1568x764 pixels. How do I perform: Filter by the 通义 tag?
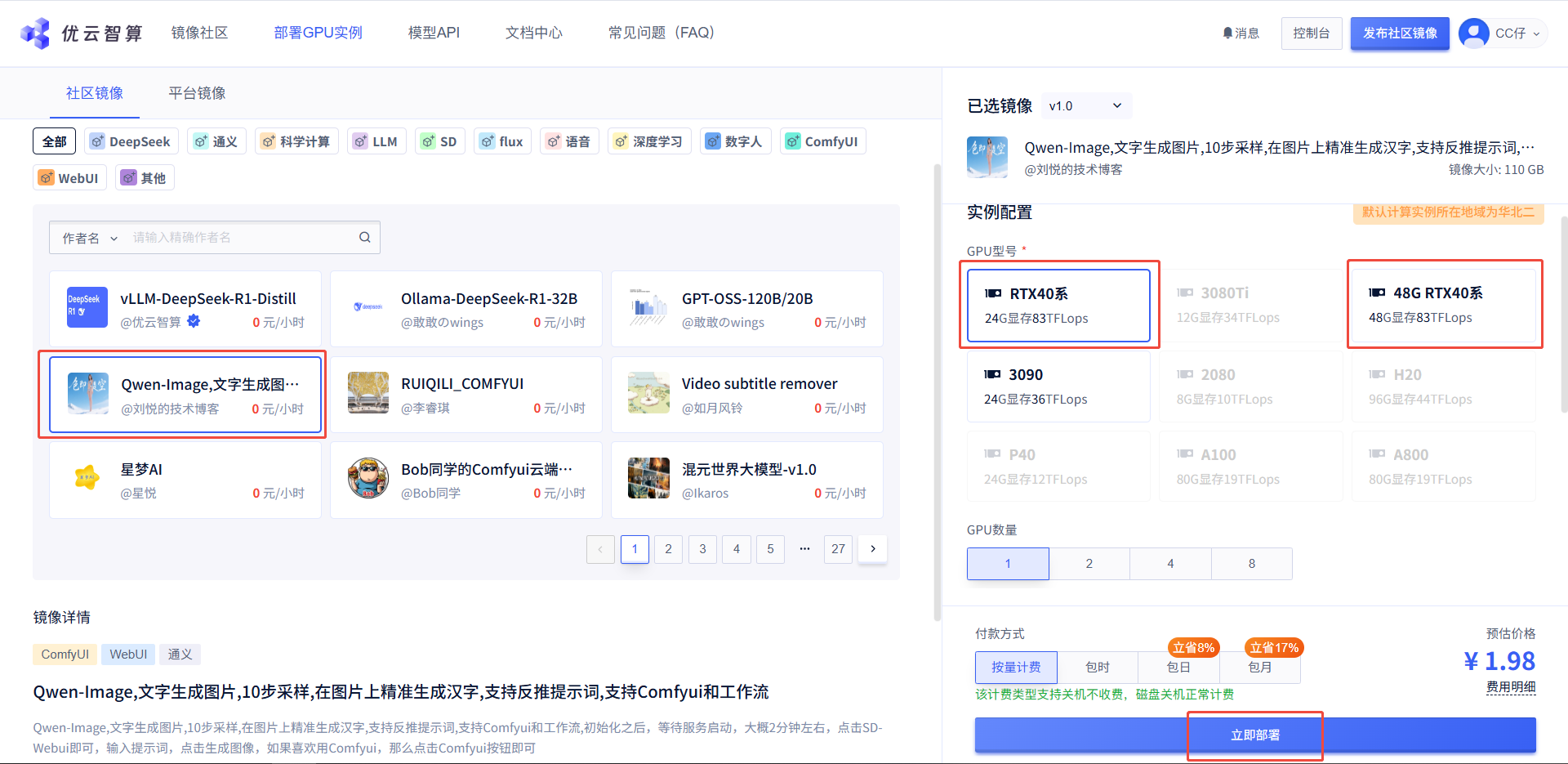[x=216, y=141]
